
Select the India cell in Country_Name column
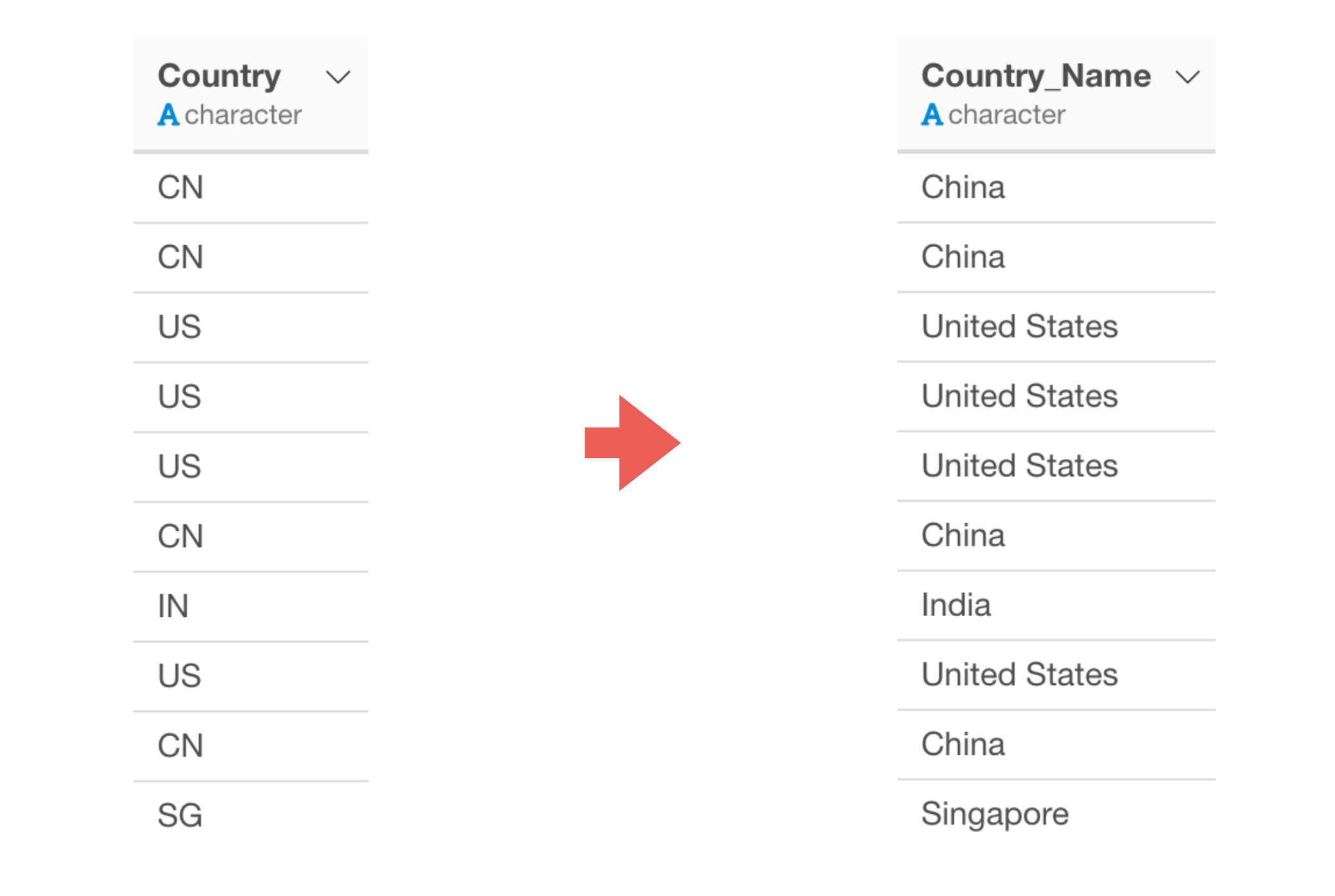pos(1056,605)
